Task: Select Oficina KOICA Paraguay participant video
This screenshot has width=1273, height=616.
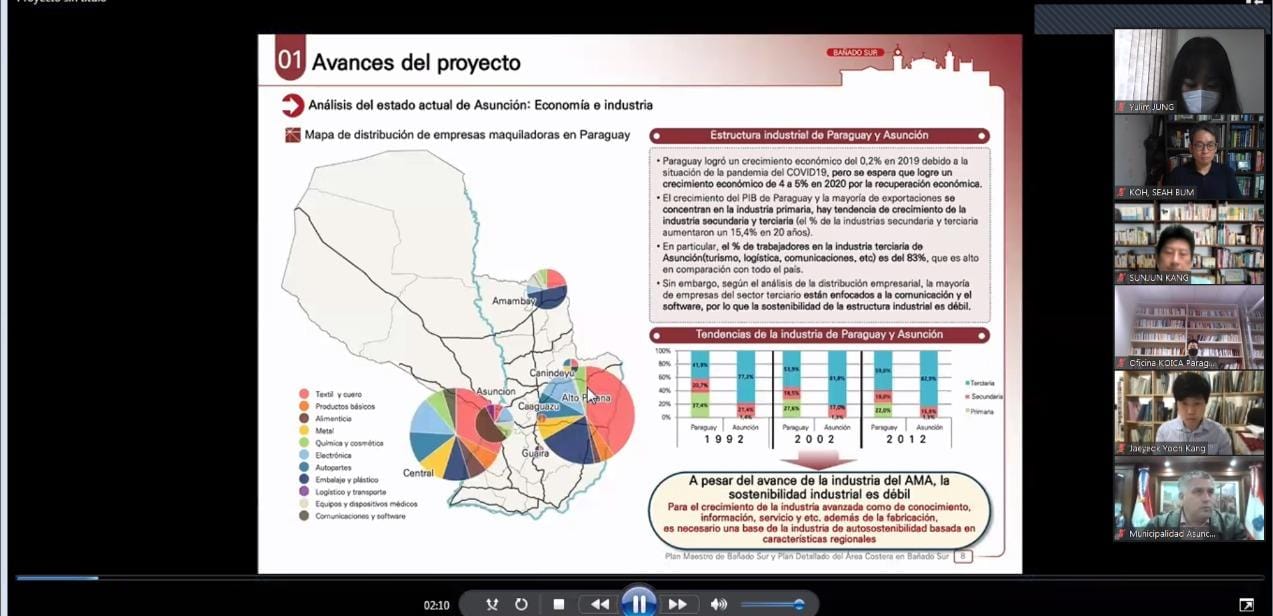Action: [1189, 328]
